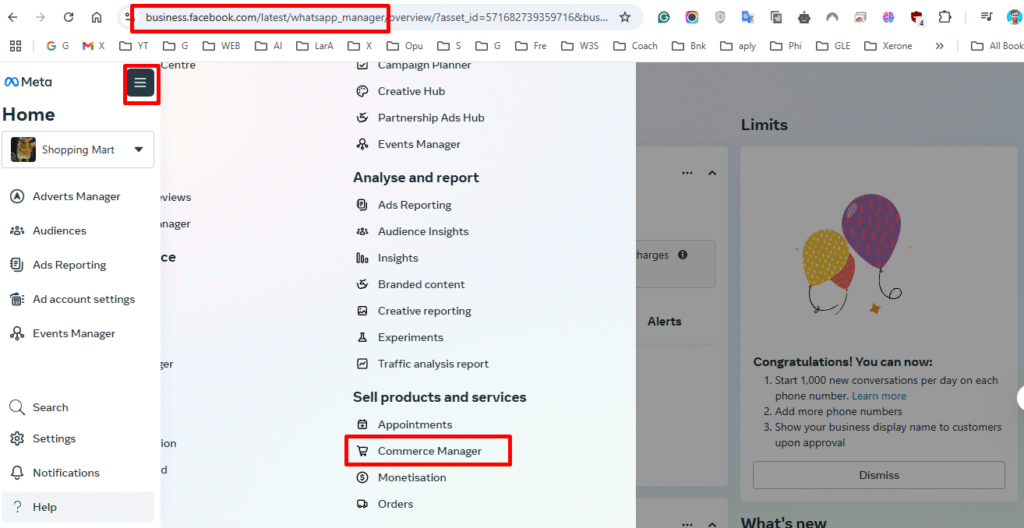Open Settings via the gear icon
Image resolution: width=1024 pixels, height=528 pixels.
coord(18,438)
